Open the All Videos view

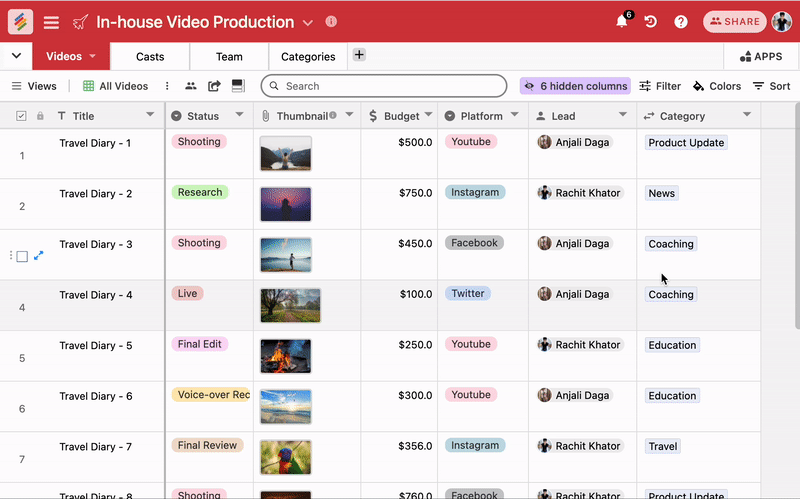(x=116, y=86)
